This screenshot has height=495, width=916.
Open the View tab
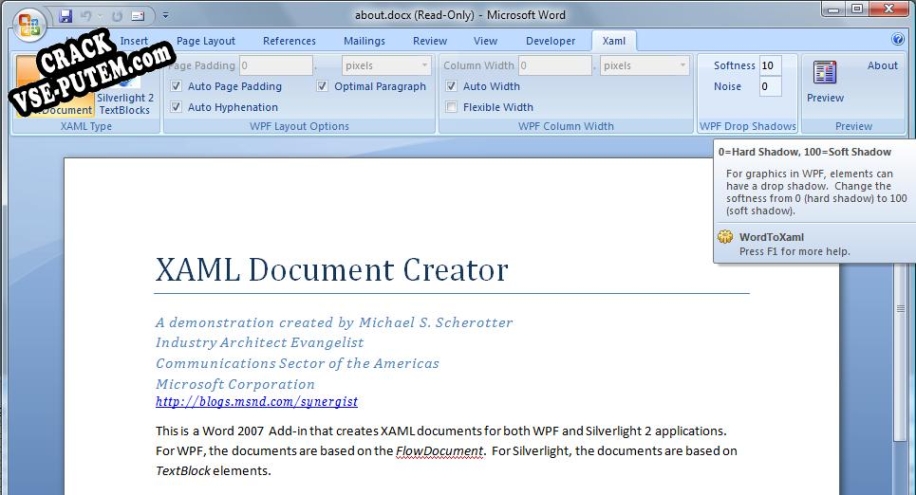coord(485,41)
